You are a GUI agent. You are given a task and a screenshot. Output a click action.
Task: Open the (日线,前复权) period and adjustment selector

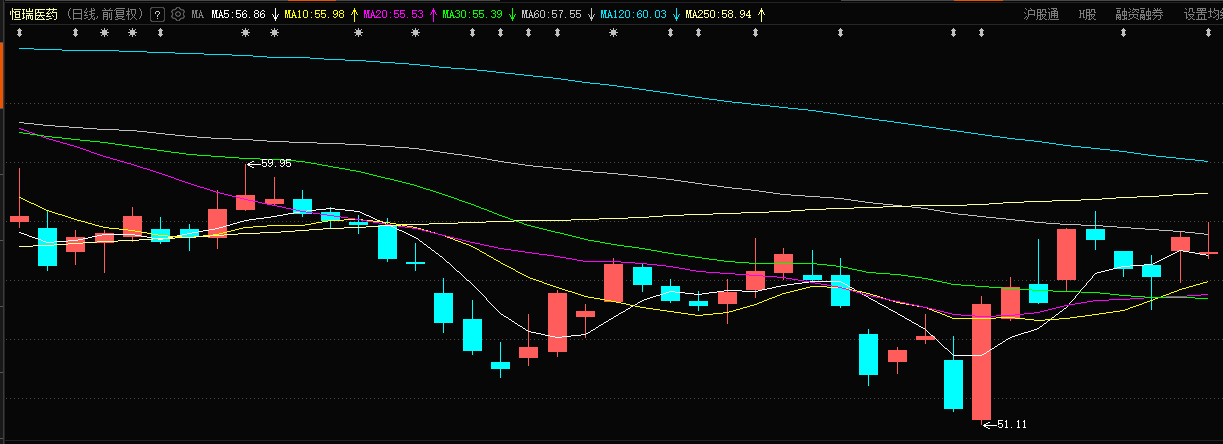(105, 14)
